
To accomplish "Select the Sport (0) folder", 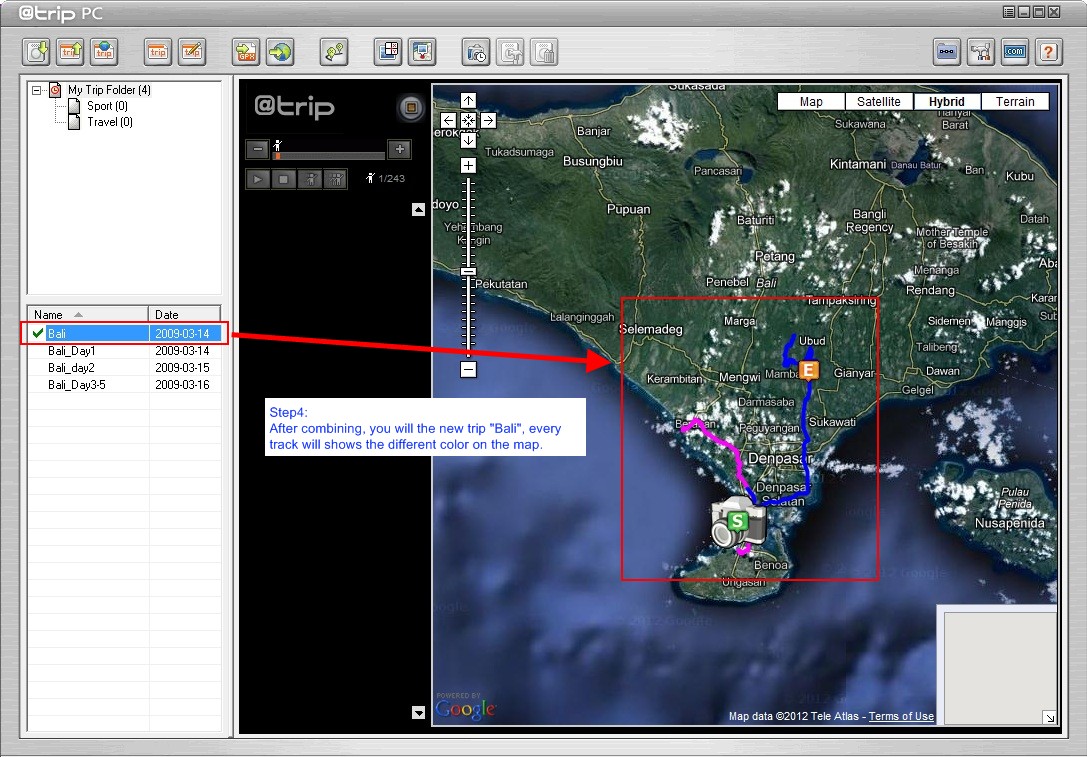I will [107, 106].
